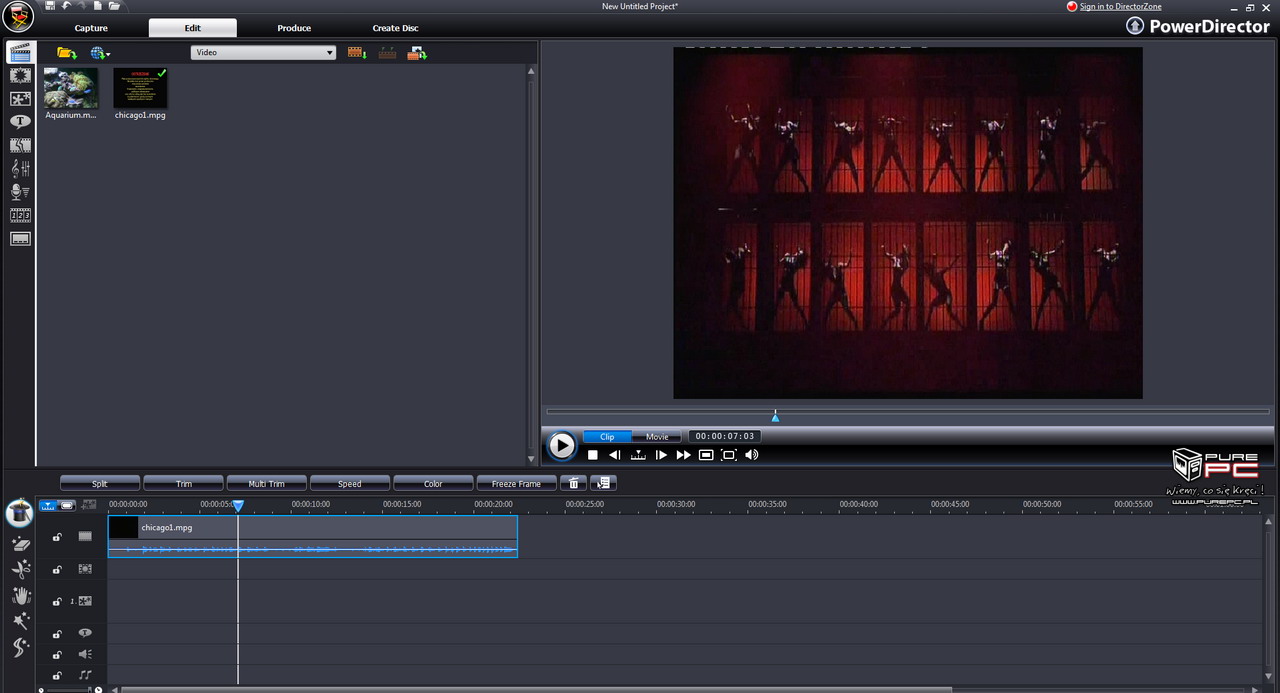Open the Subtitle Room

[x=20, y=239]
